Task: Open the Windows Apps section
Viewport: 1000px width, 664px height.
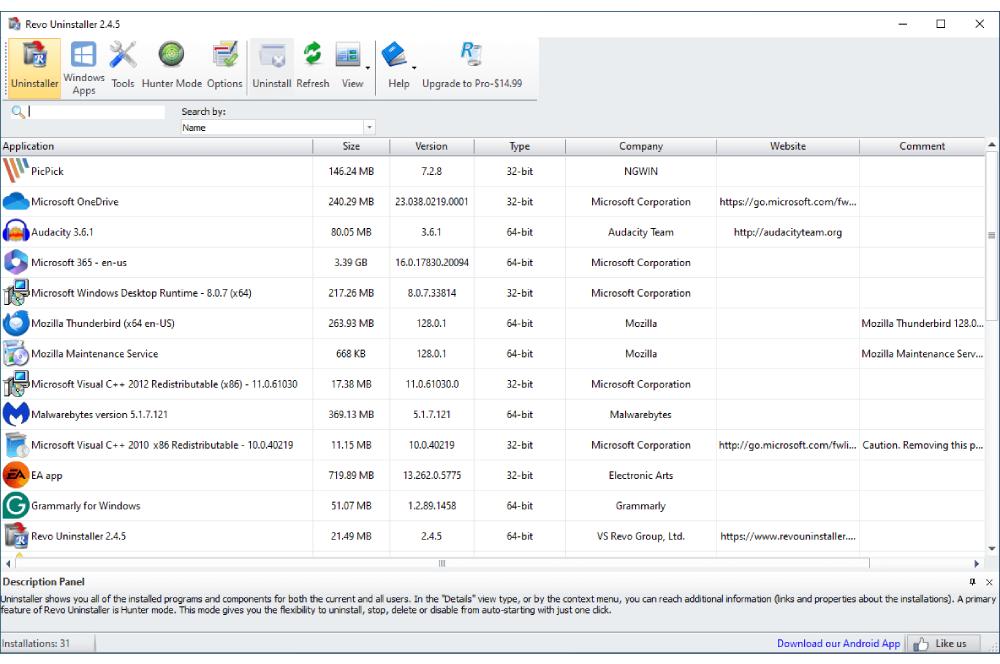Action: click(x=84, y=68)
